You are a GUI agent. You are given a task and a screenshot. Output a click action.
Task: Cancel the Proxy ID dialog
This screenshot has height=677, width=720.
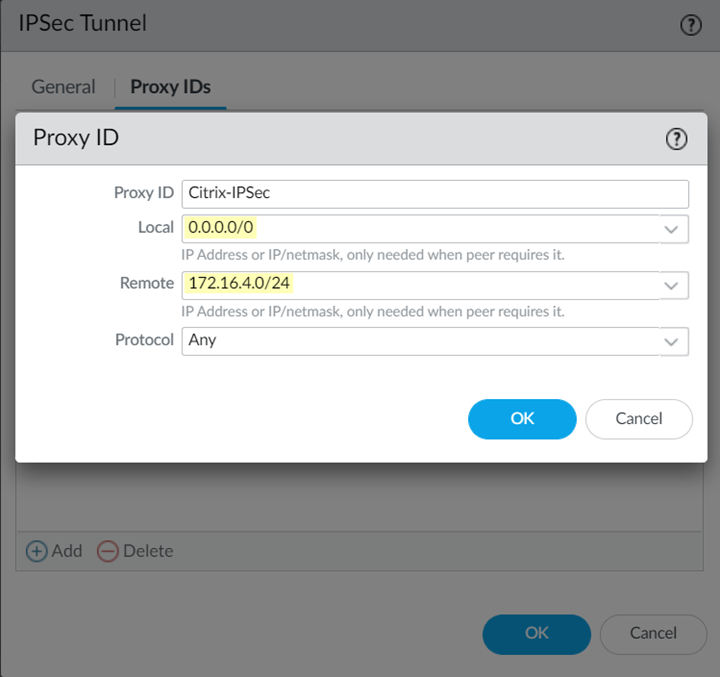(639, 419)
